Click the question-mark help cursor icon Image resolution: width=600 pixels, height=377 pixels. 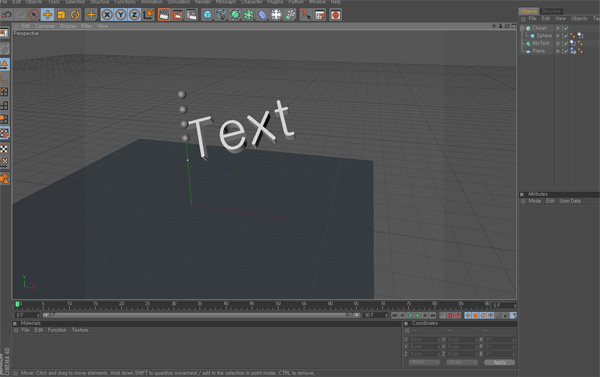pos(306,15)
